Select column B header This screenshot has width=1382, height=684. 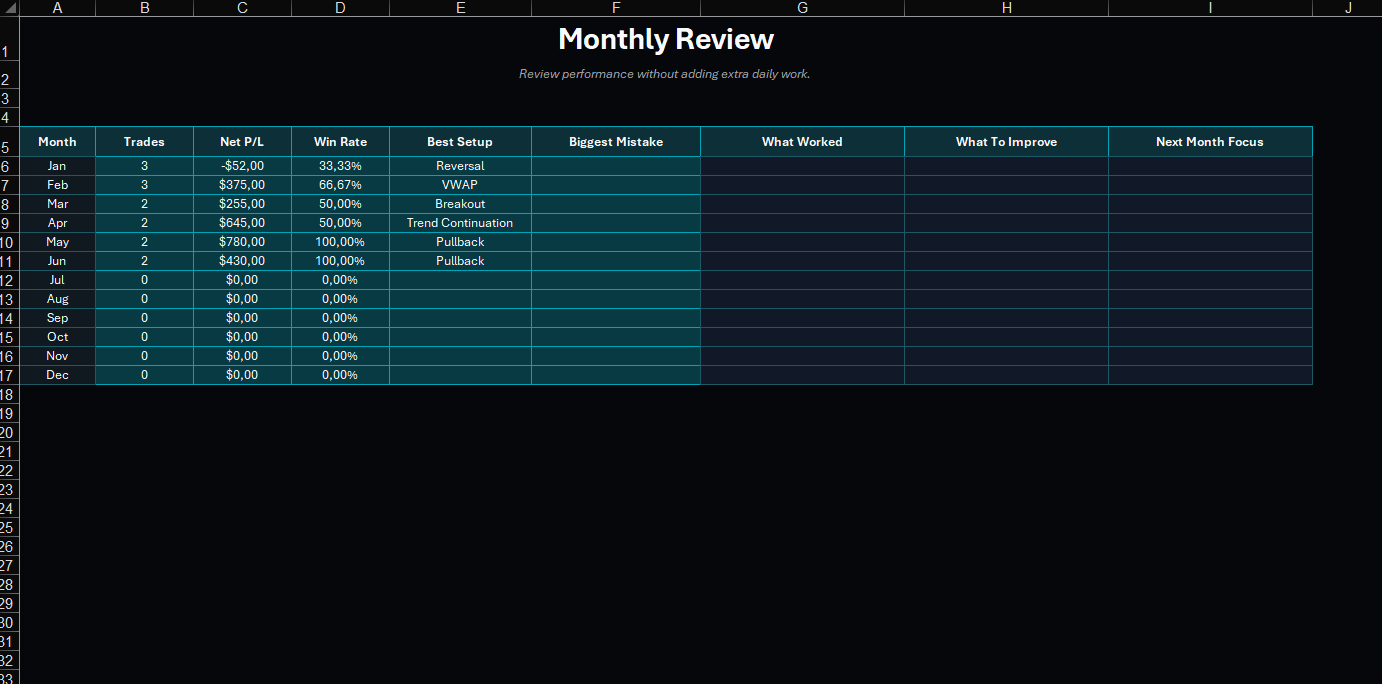(x=144, y=8)
